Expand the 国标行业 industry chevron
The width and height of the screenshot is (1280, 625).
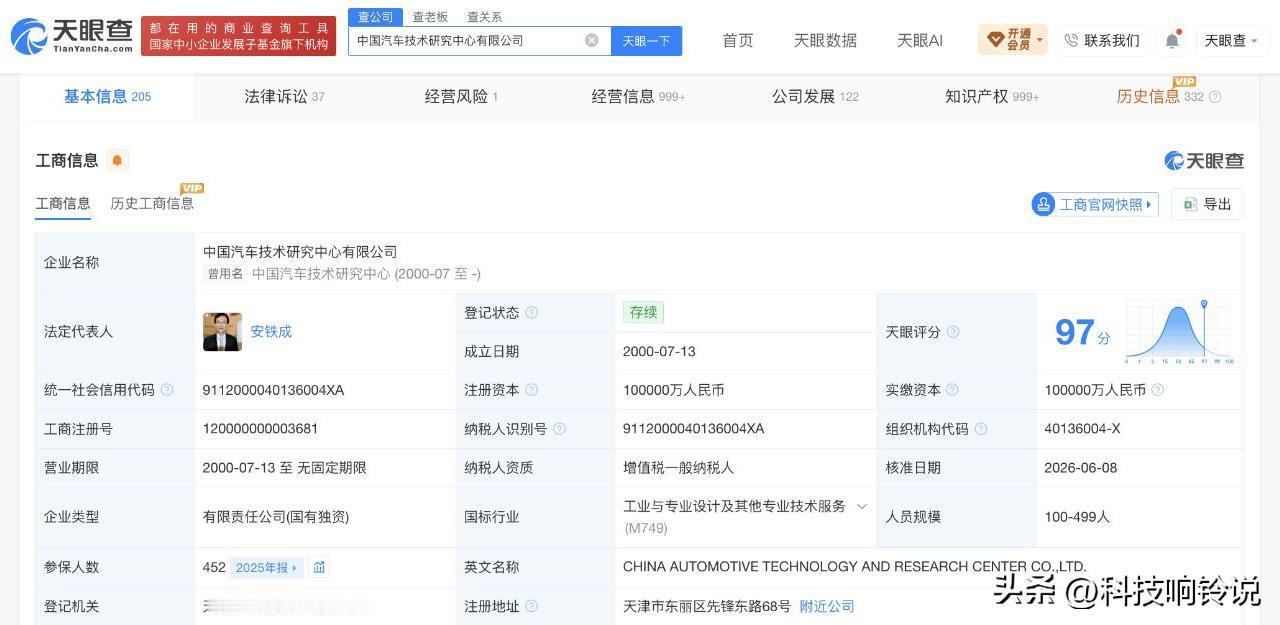point(861,506)
